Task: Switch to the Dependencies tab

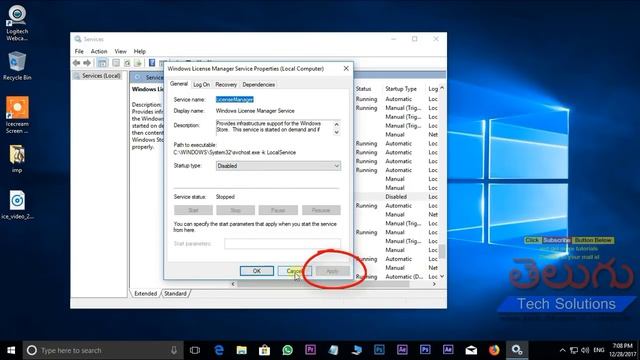Action: click(x=258, y=84)
